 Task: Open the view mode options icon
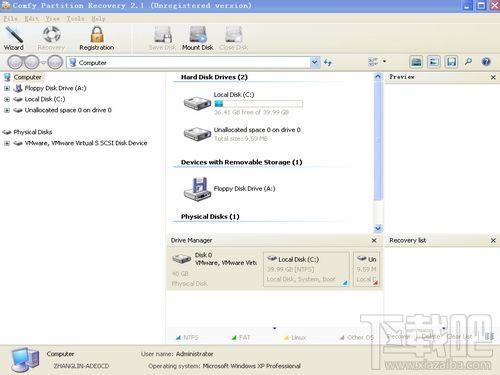coord(373,62)
